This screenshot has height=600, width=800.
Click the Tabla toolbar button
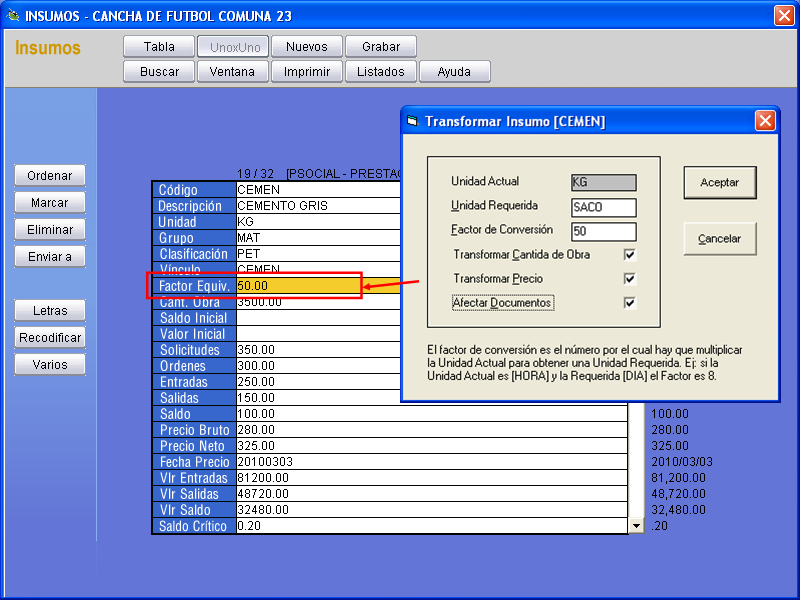click(x=159, y=47)
